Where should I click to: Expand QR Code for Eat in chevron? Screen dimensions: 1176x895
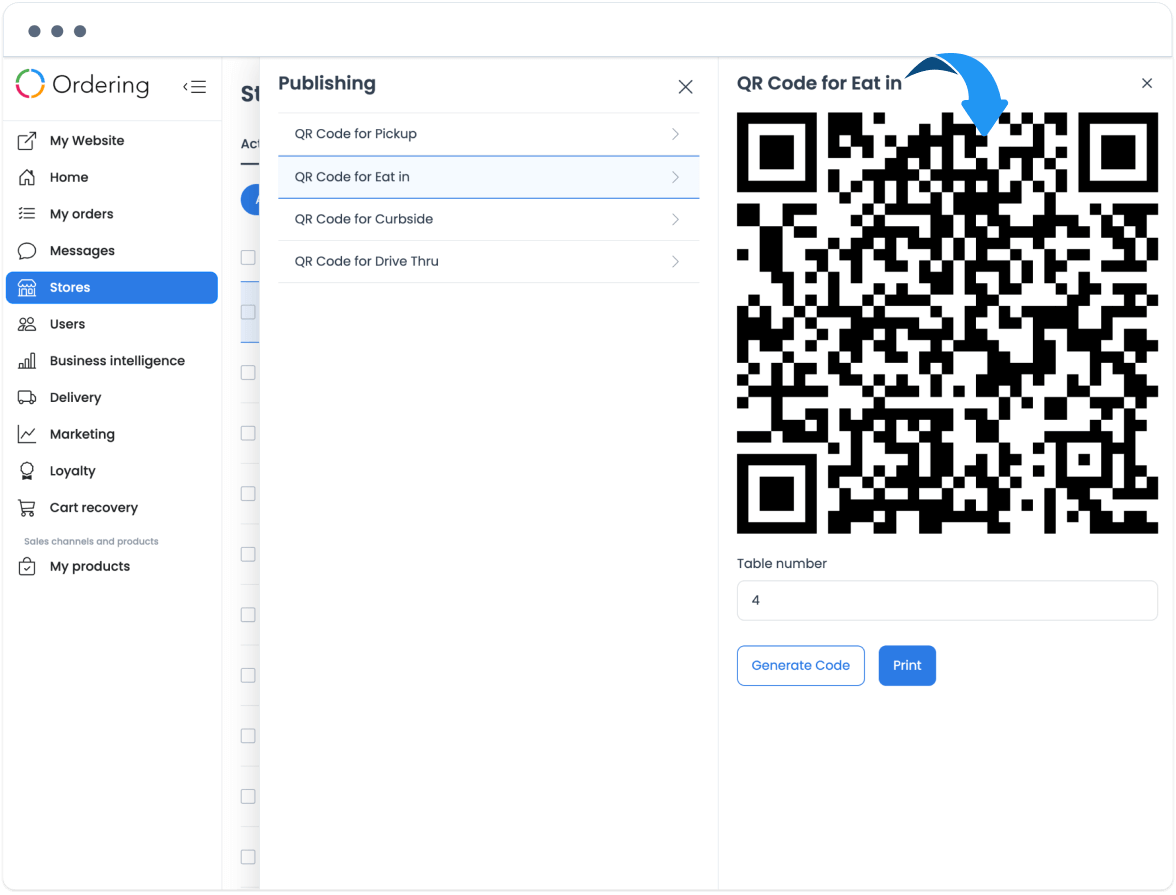tap(675, 177)
